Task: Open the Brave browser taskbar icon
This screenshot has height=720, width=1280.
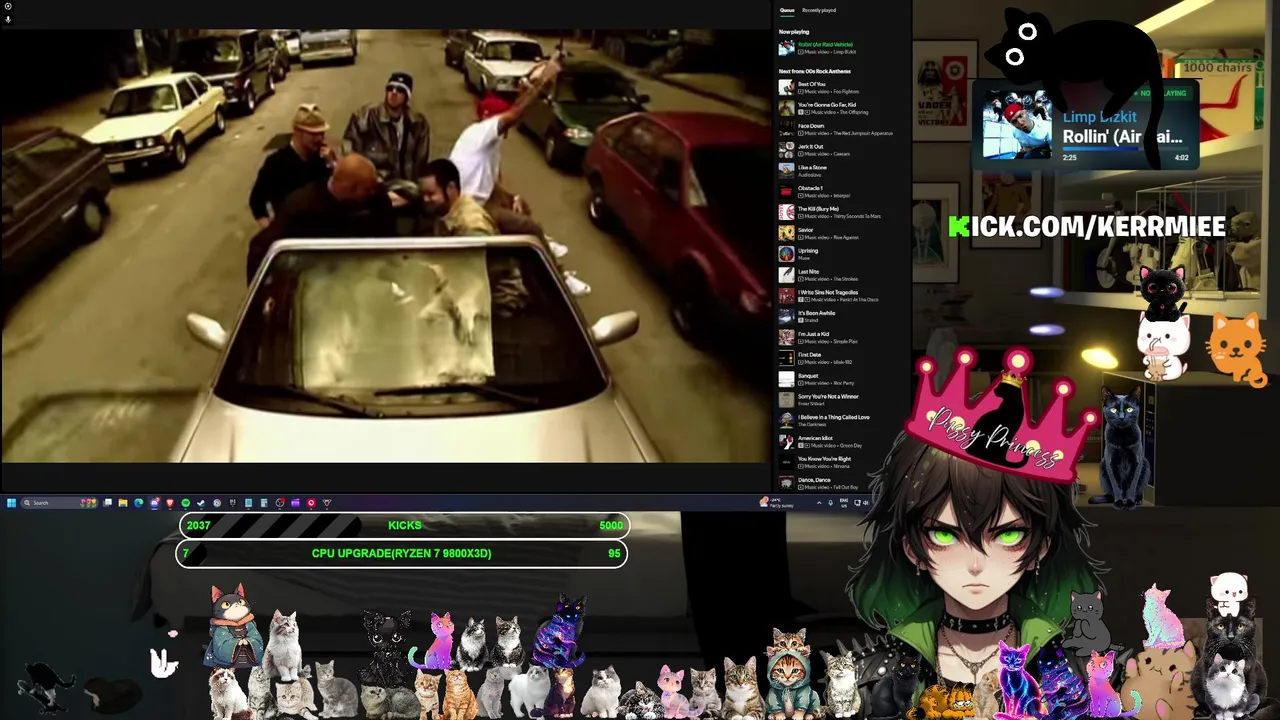Action: point(170,503)
